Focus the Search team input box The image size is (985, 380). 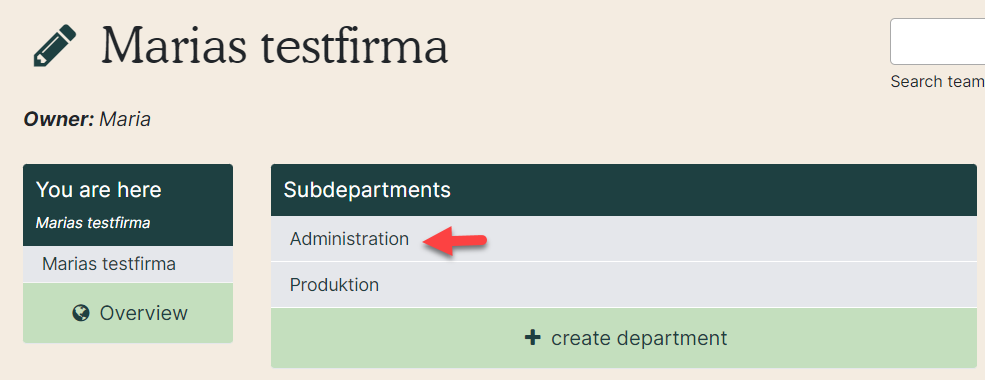click(937, 41)
